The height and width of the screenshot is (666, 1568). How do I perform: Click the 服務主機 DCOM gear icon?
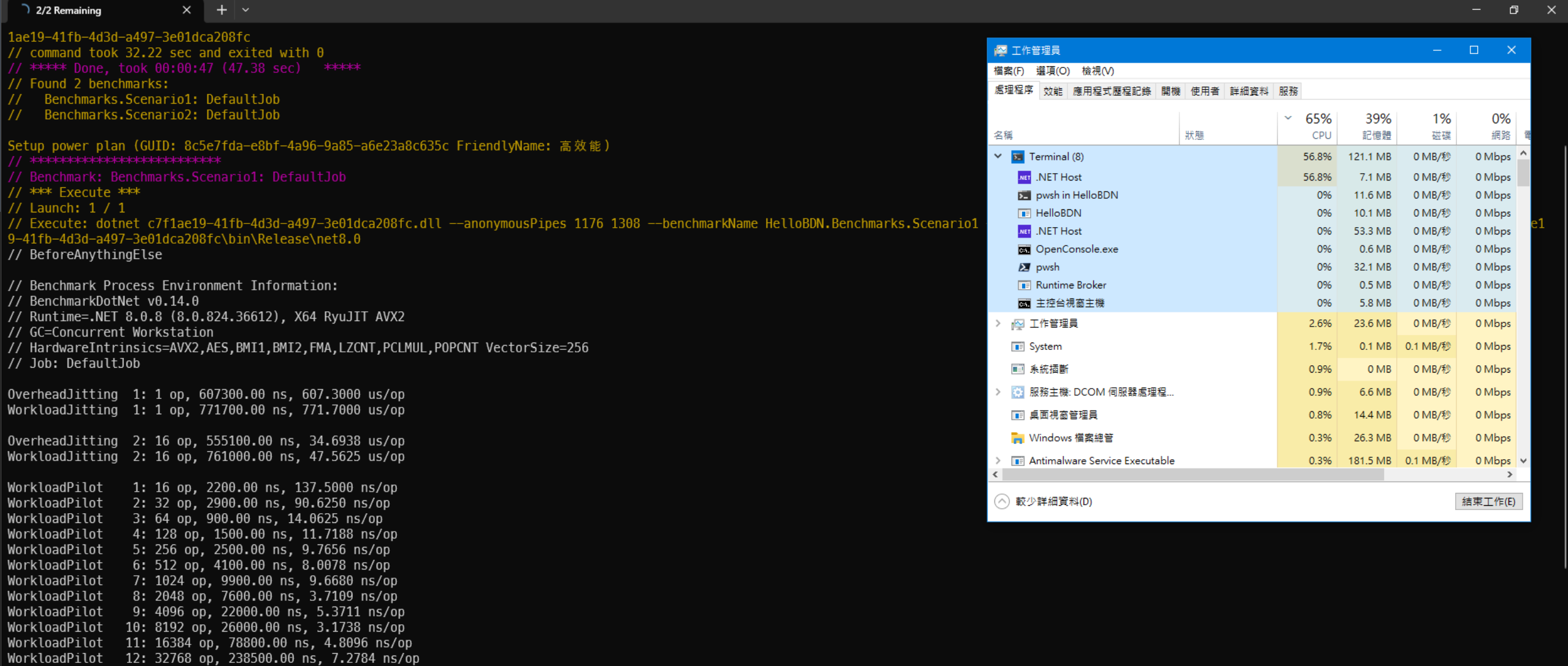[1018, 392]
